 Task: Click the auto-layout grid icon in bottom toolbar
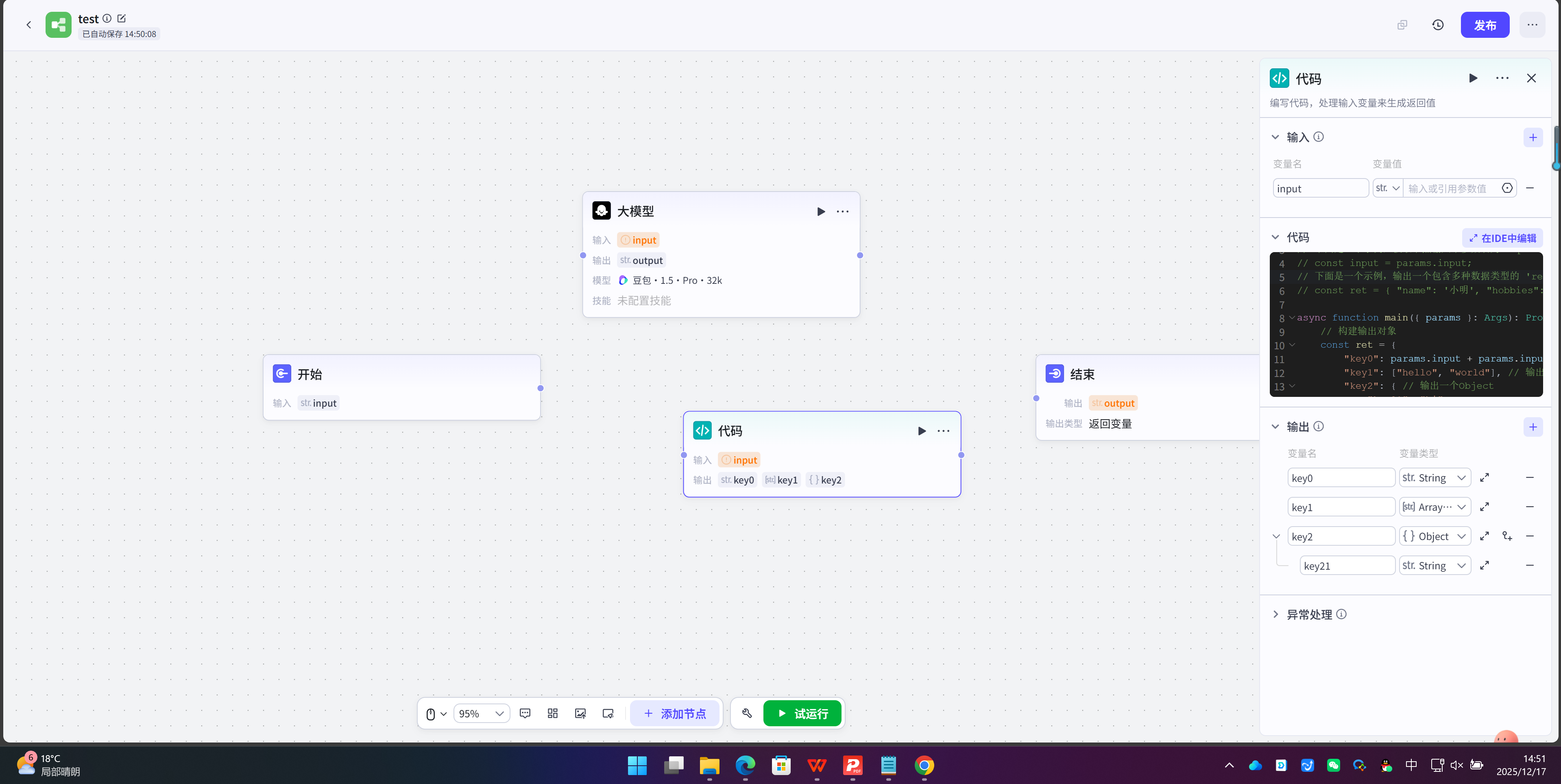click(x=552, y=713)
